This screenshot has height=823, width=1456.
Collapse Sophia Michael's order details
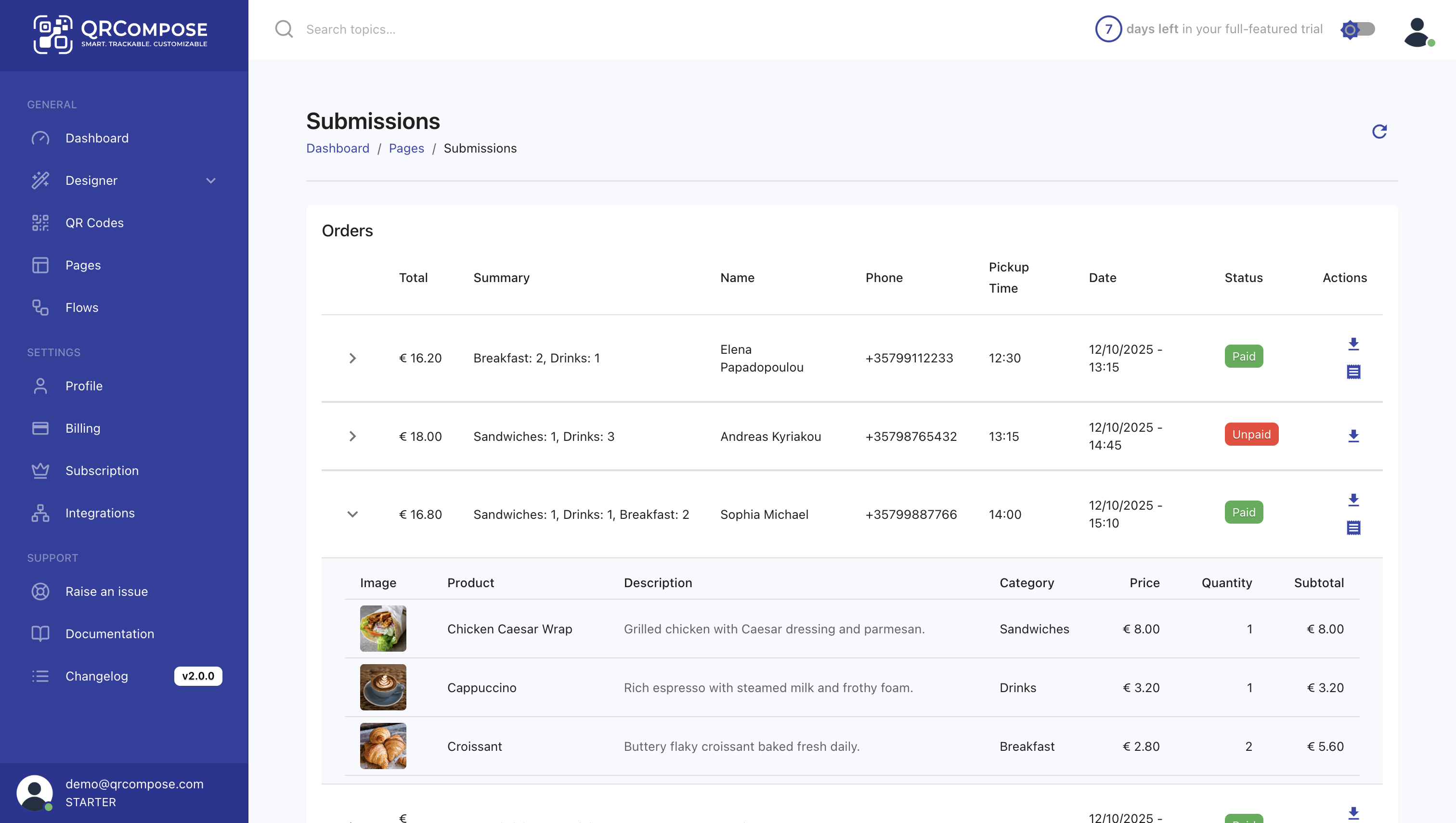click(353, 514)
